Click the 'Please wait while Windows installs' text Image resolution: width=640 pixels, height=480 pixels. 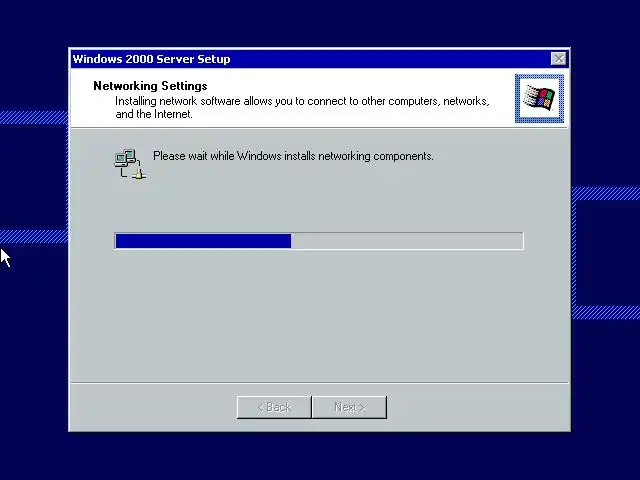[293, 156]
